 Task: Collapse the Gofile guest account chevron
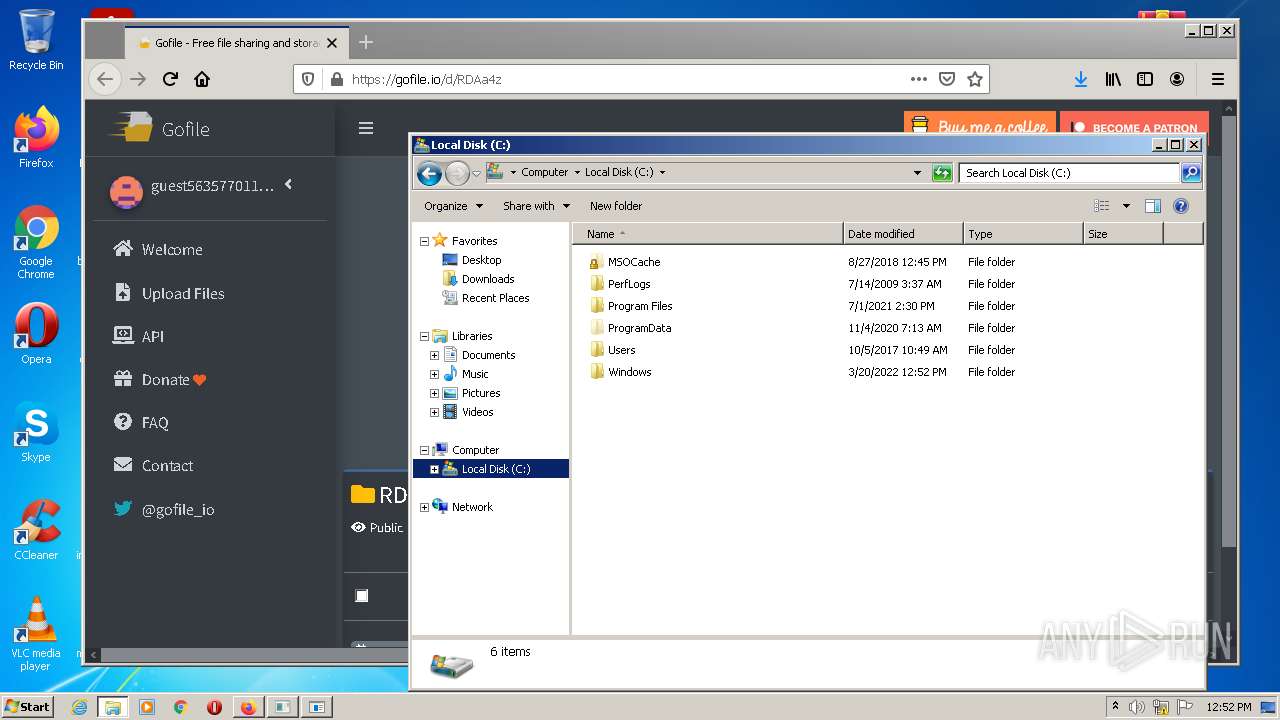click(288, 184)
